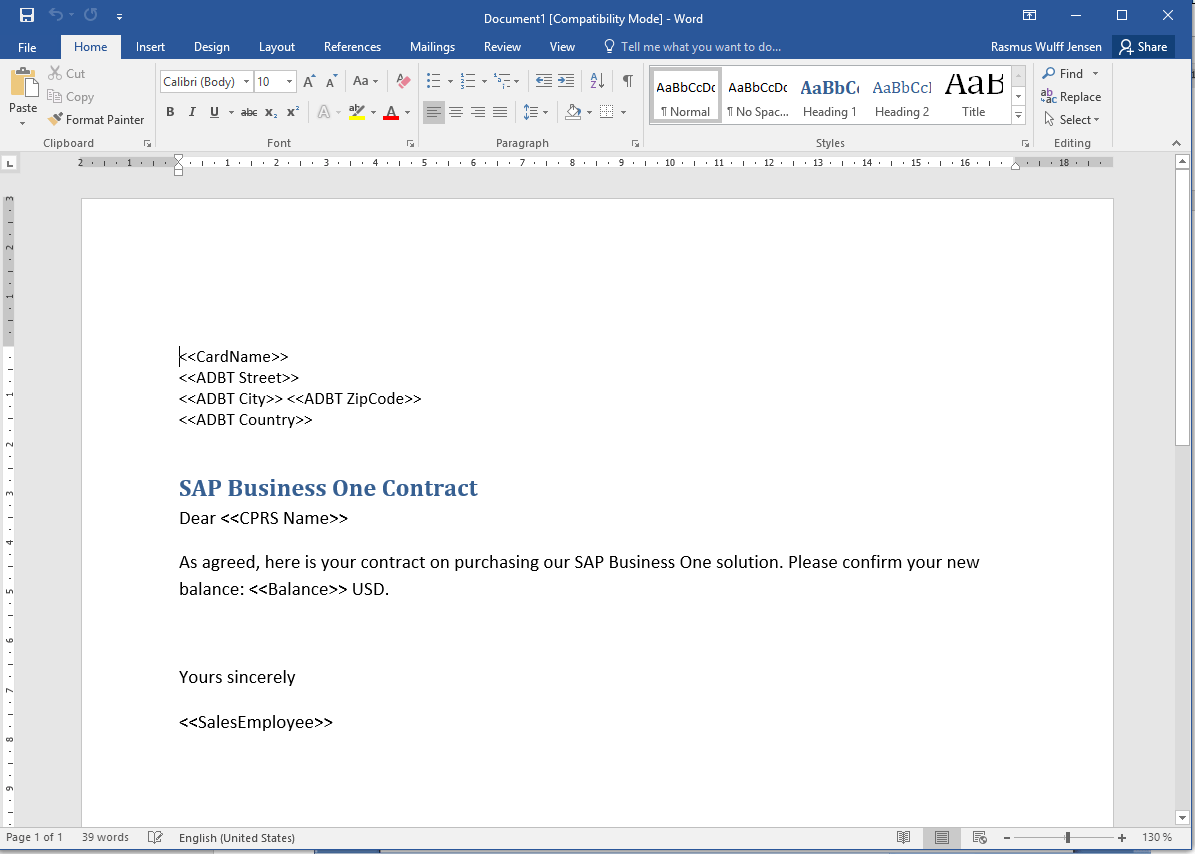1195x854 pixels.
Task: Toggle bold formatting
Action: [170, 112]
